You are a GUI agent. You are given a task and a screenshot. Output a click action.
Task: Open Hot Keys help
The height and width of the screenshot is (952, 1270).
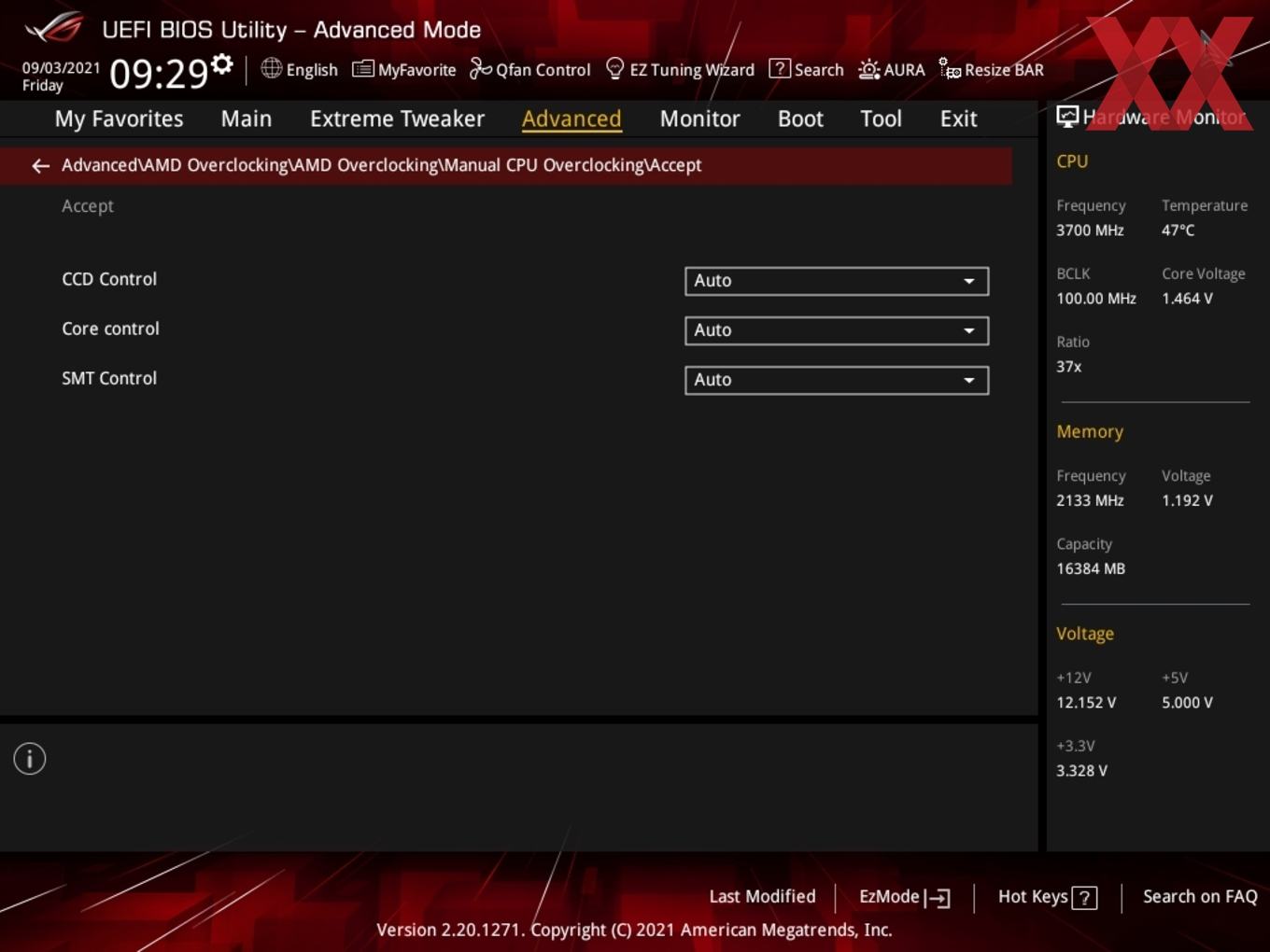click(x=1047, y=897)
